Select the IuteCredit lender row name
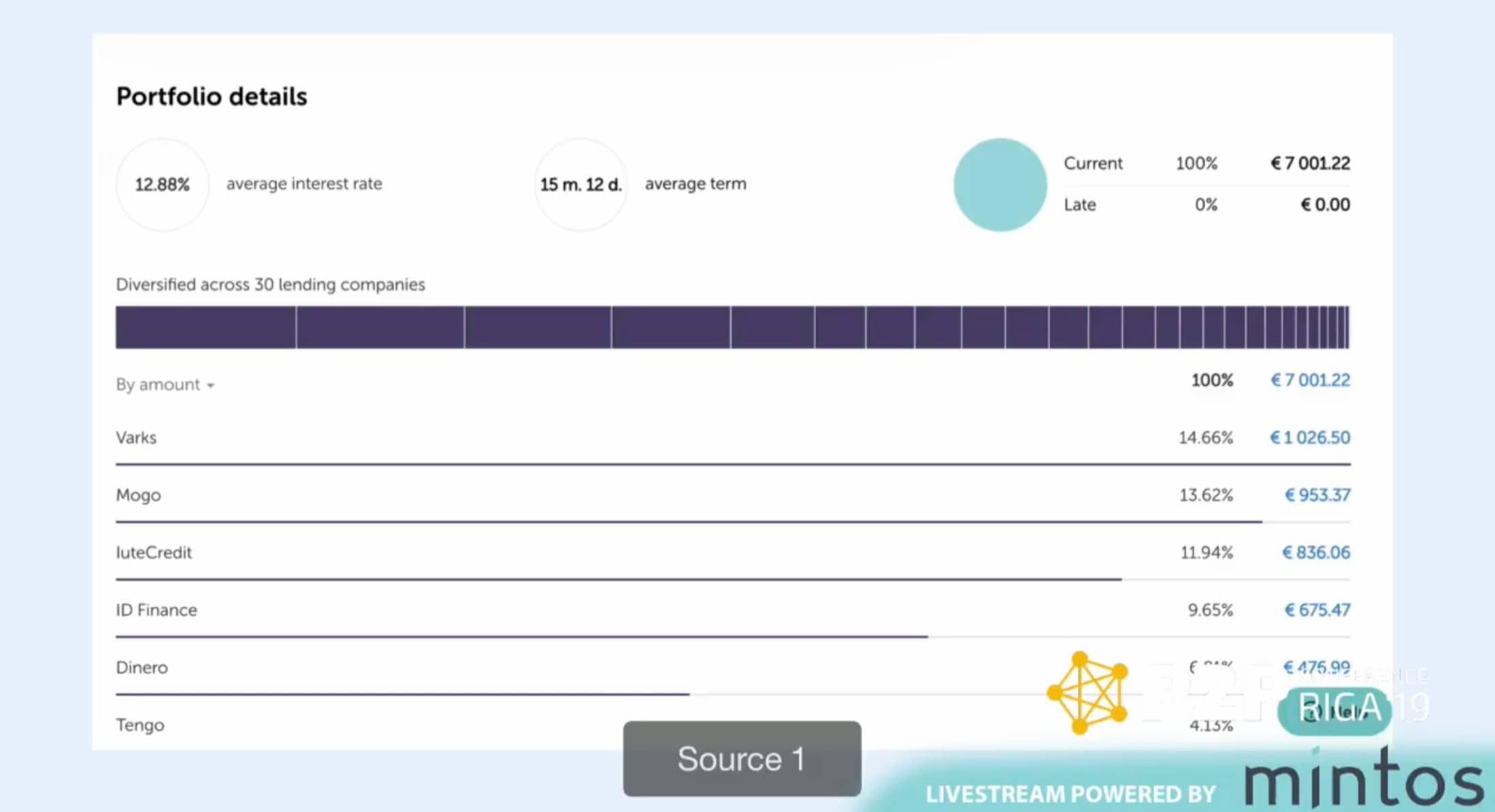This screenshot has width=1495, height=812. pyautogui.click(x=154, y=552)
